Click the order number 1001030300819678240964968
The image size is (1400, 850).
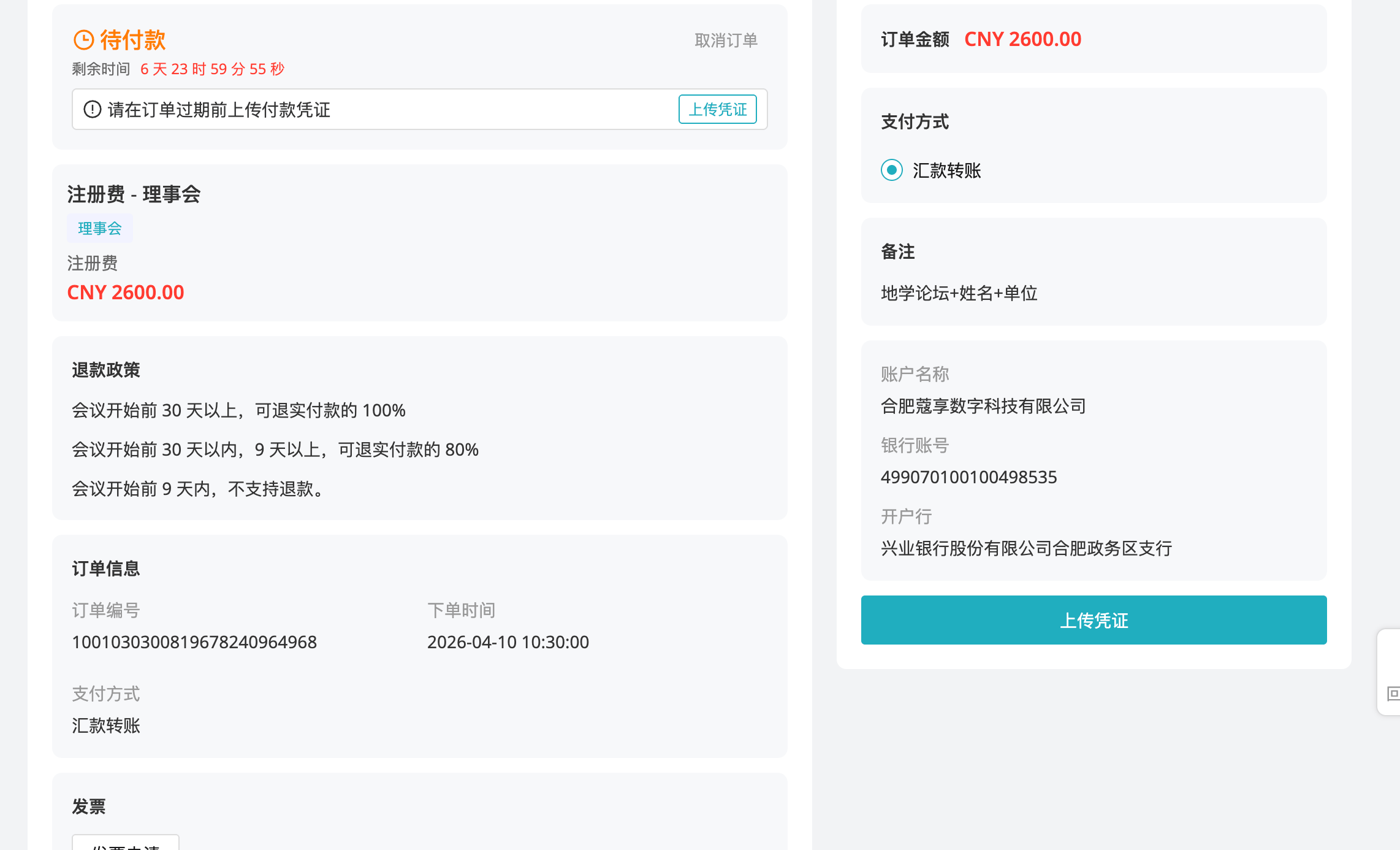194,642
